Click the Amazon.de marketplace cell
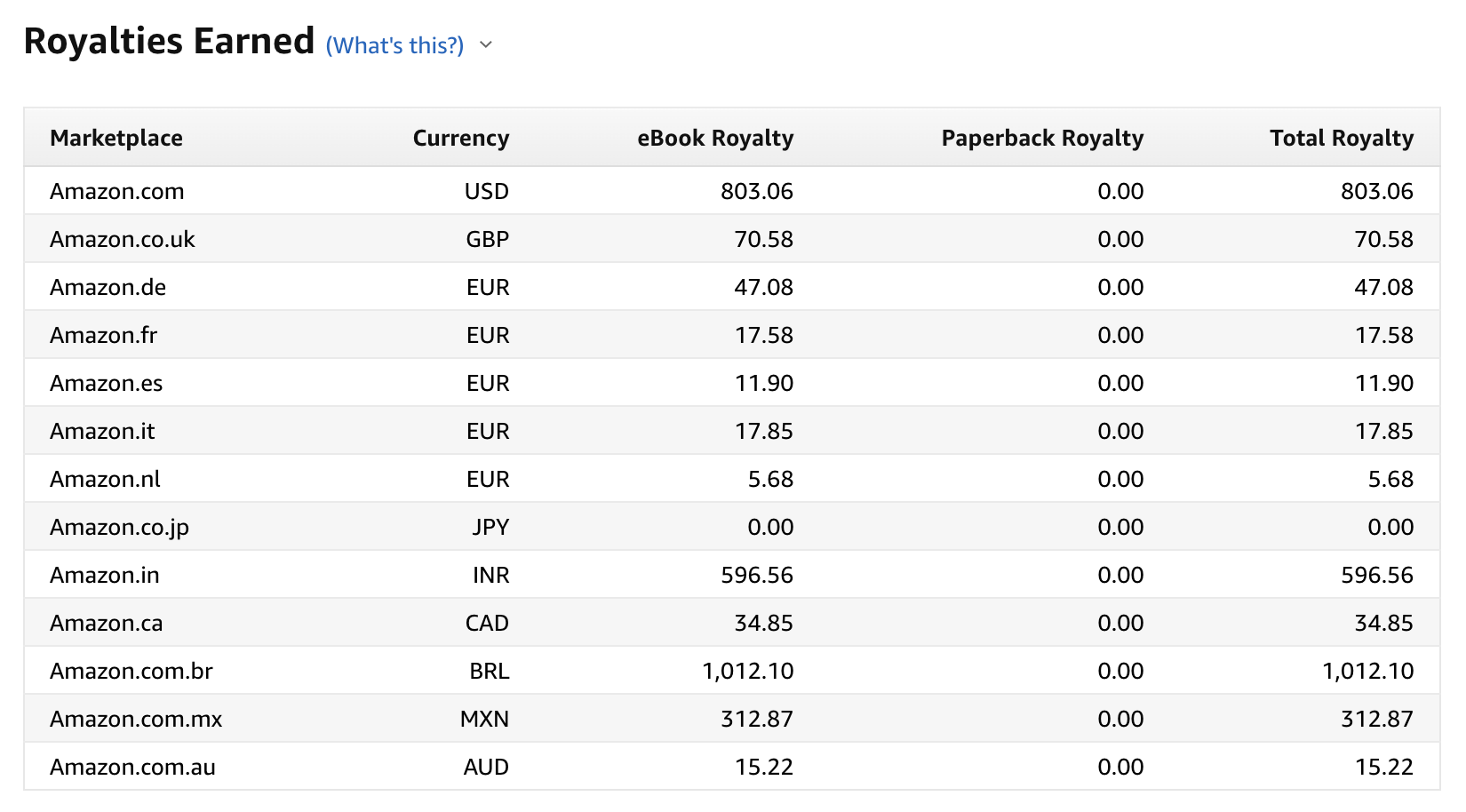1466x812 pixels. pyautogui.click(x=108, y=287)
